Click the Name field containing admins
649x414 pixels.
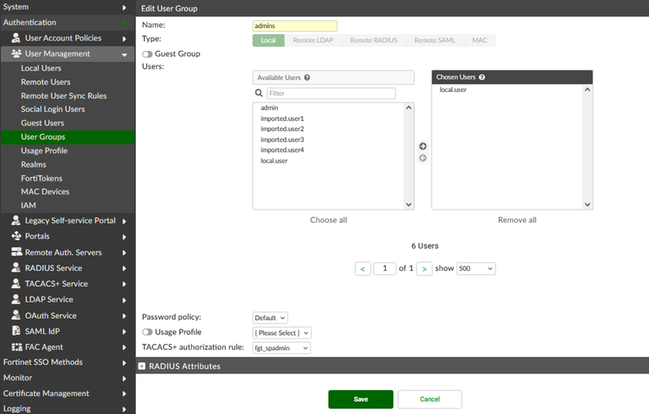(295, 26)
